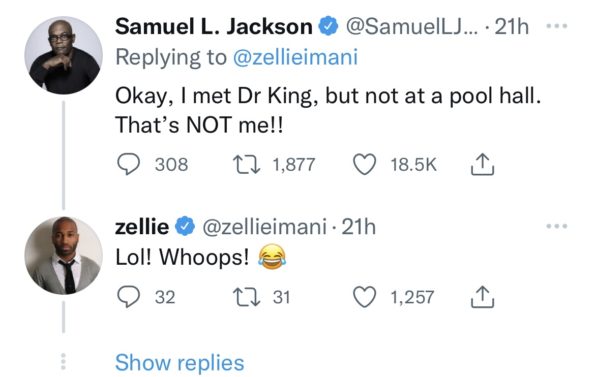Click the verified badge next to zellie
This screenshot has width=595, height=377.
(x=185, y=226)
